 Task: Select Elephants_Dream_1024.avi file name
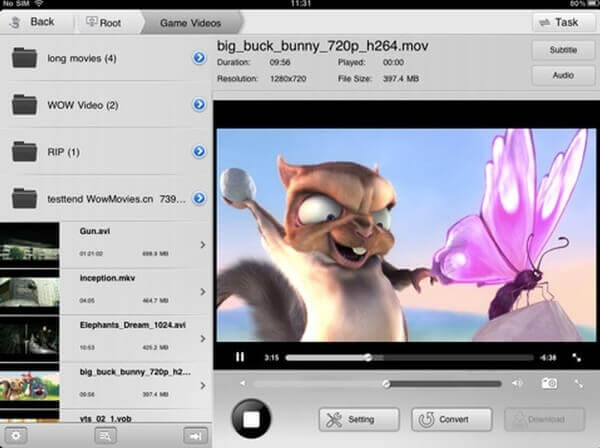click(133, 325)
